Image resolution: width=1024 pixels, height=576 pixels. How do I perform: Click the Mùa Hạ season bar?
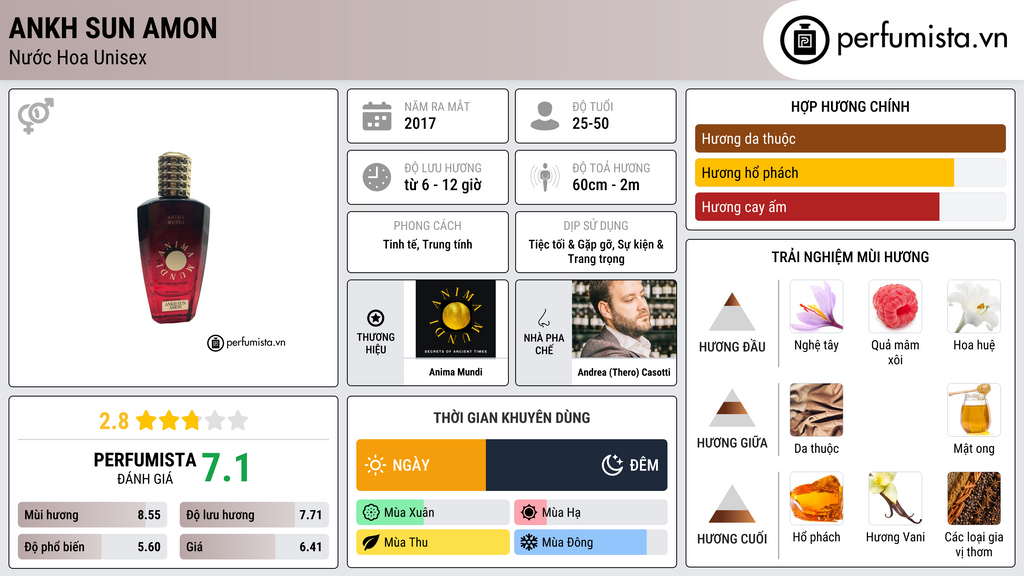(x=591, y=513)
